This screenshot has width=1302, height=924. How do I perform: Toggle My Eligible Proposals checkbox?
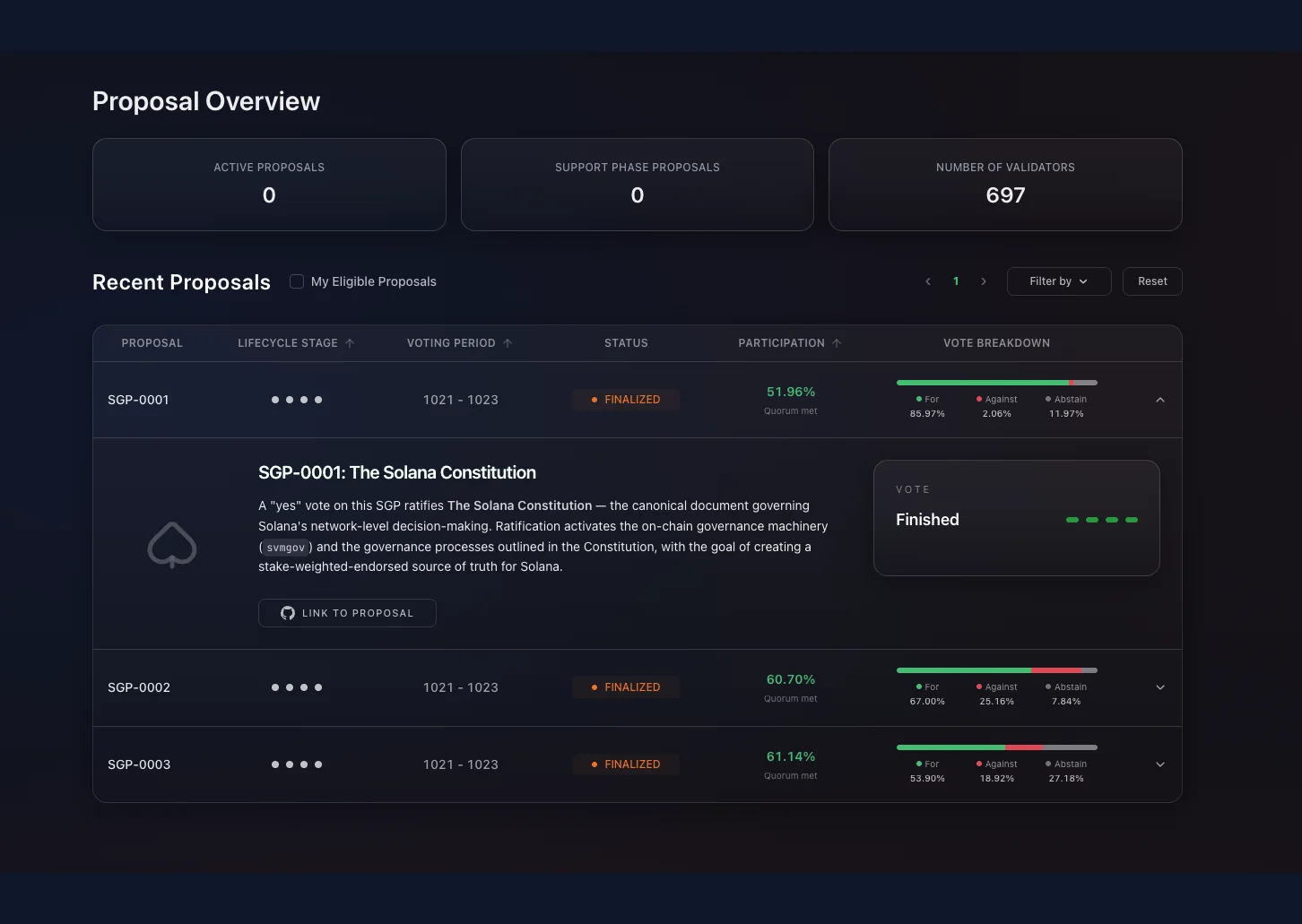(x=297, y=281)
